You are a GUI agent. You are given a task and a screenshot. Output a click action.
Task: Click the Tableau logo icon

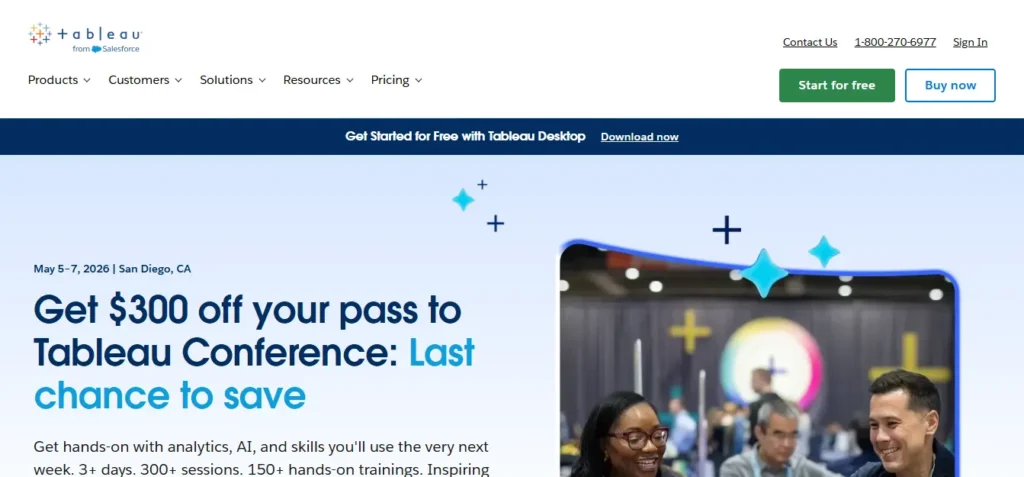click(x=40, y=34)
